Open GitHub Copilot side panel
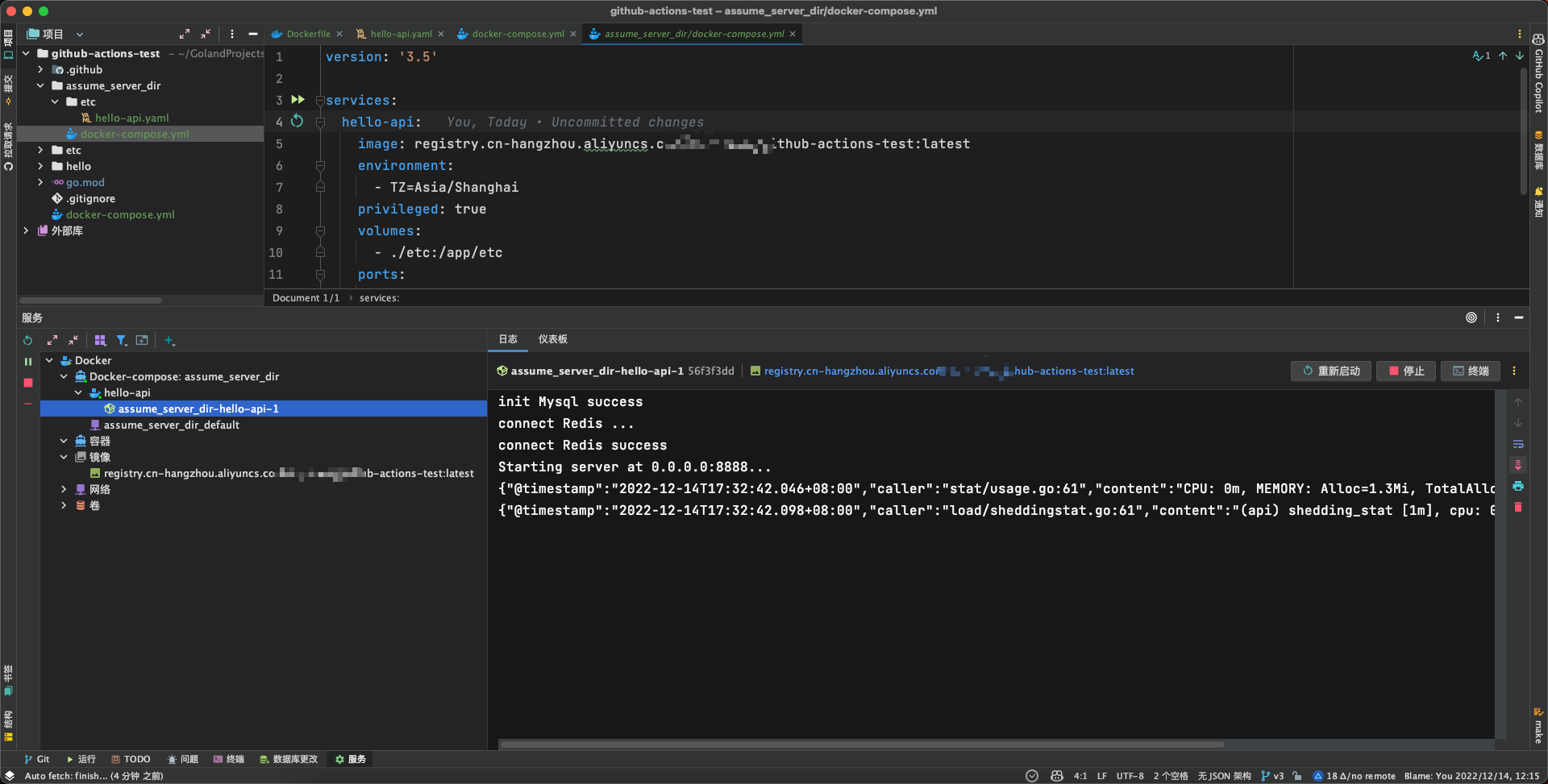The image size is (1548, 784). tap(1538, 73)
